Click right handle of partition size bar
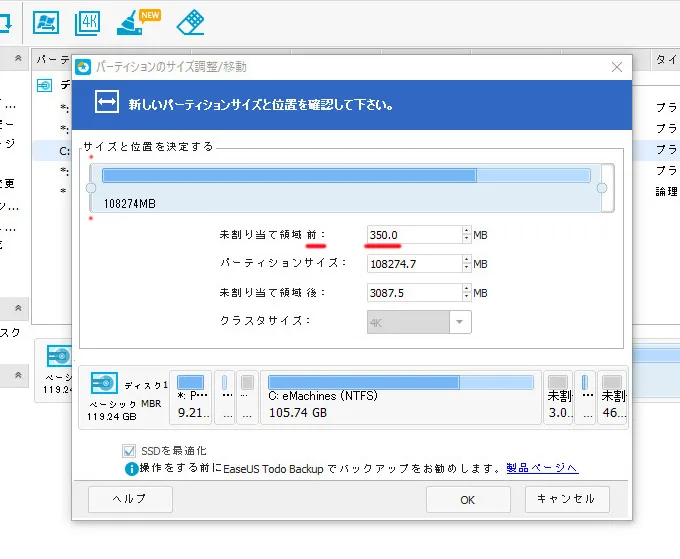Screen dimensions: 680x559 pyautogui.click(x=602, y=187)
